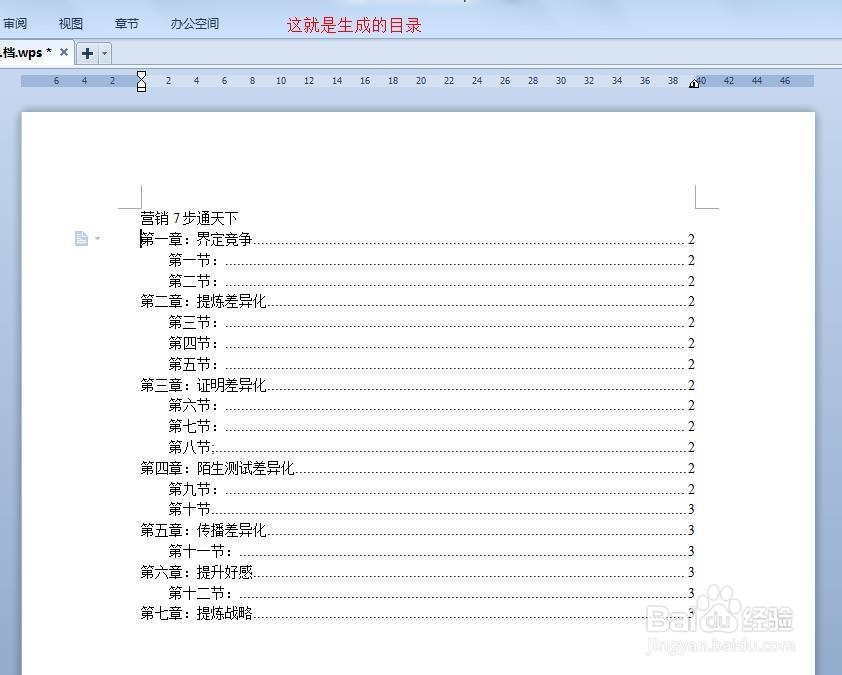The width and height of the screenshot is (842, 675).
Task: Jump to TOC entry 第十一节
Action: pyautogui.click(x=431, y=551)
